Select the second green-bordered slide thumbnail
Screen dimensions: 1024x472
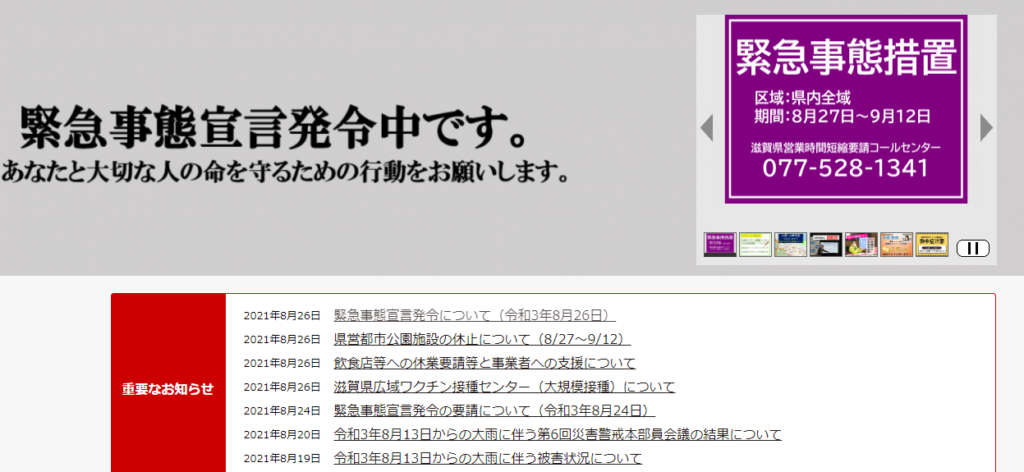click(755, 245)
